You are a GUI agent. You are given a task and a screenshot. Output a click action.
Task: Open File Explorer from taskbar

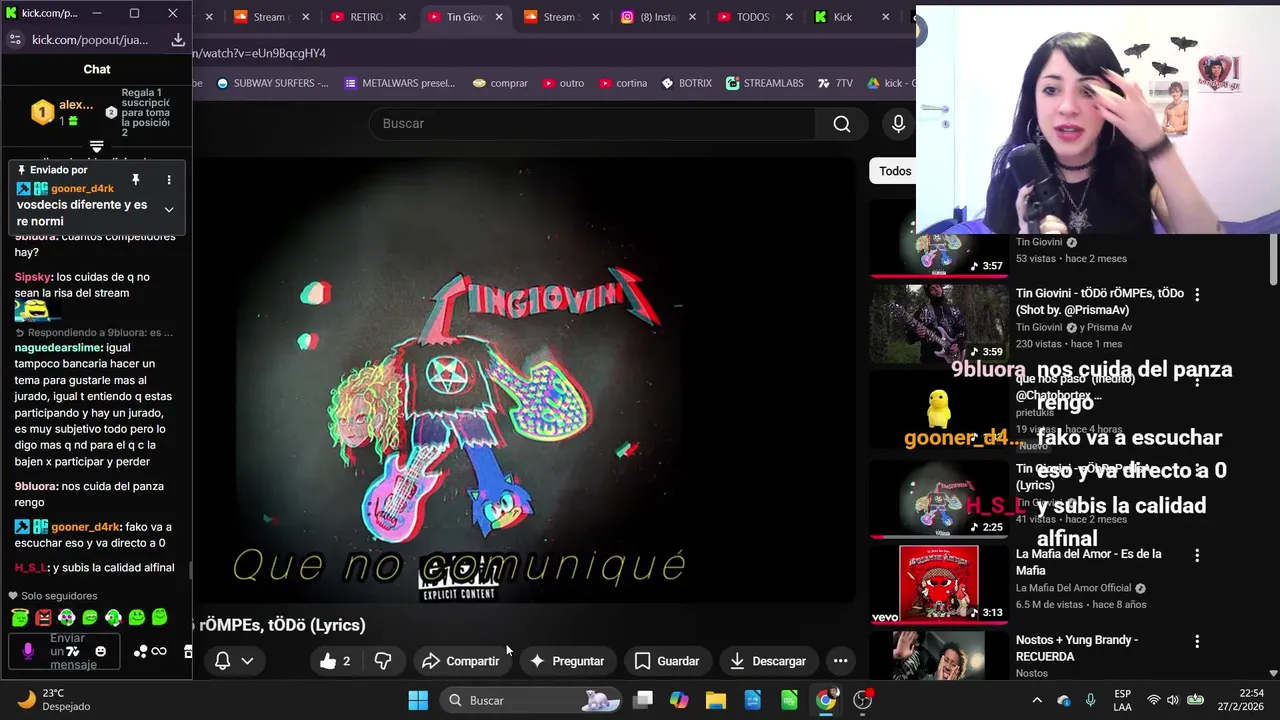click(716, 700)
